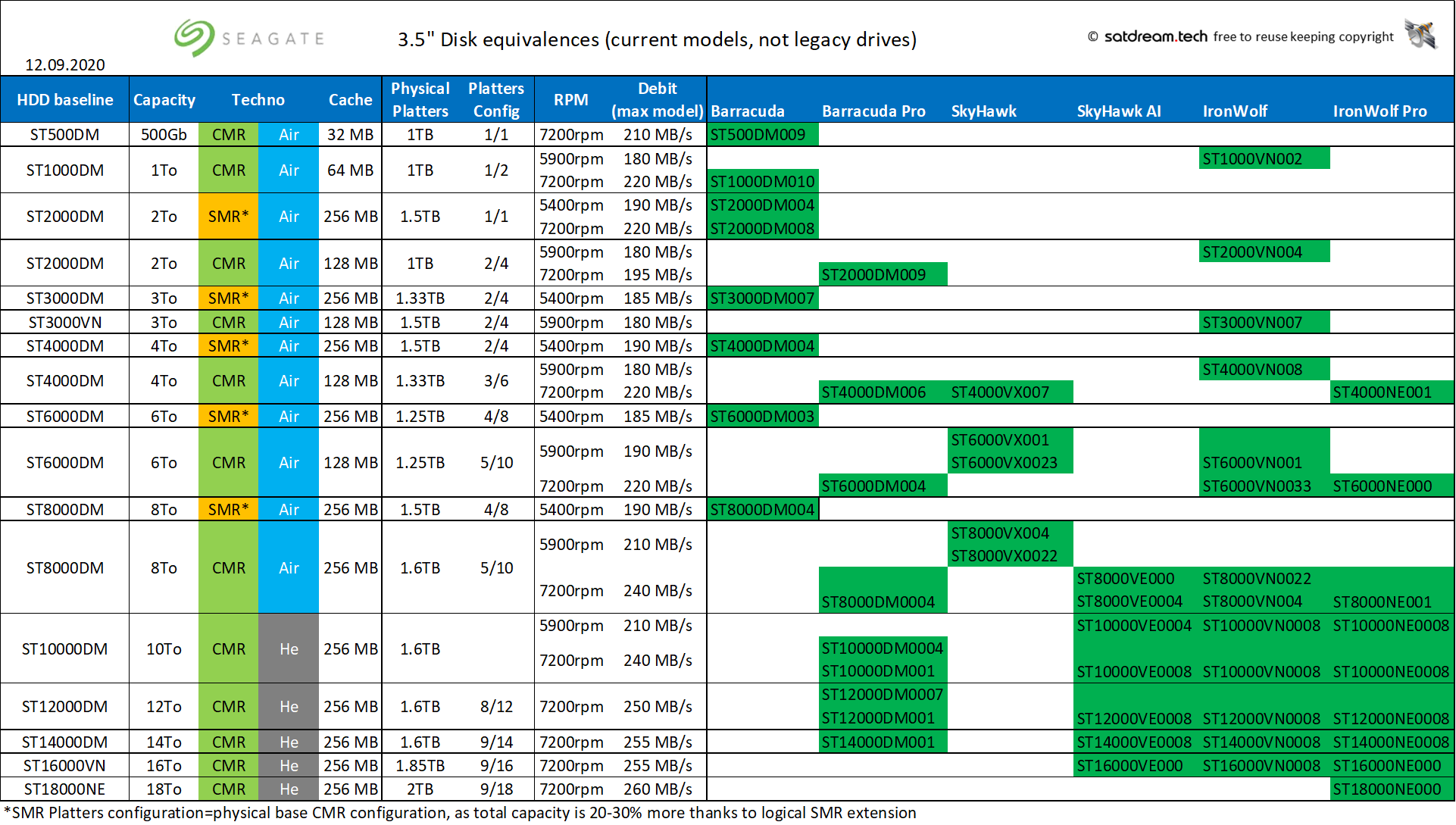Click the Physical Platters column header

(420, 100)
